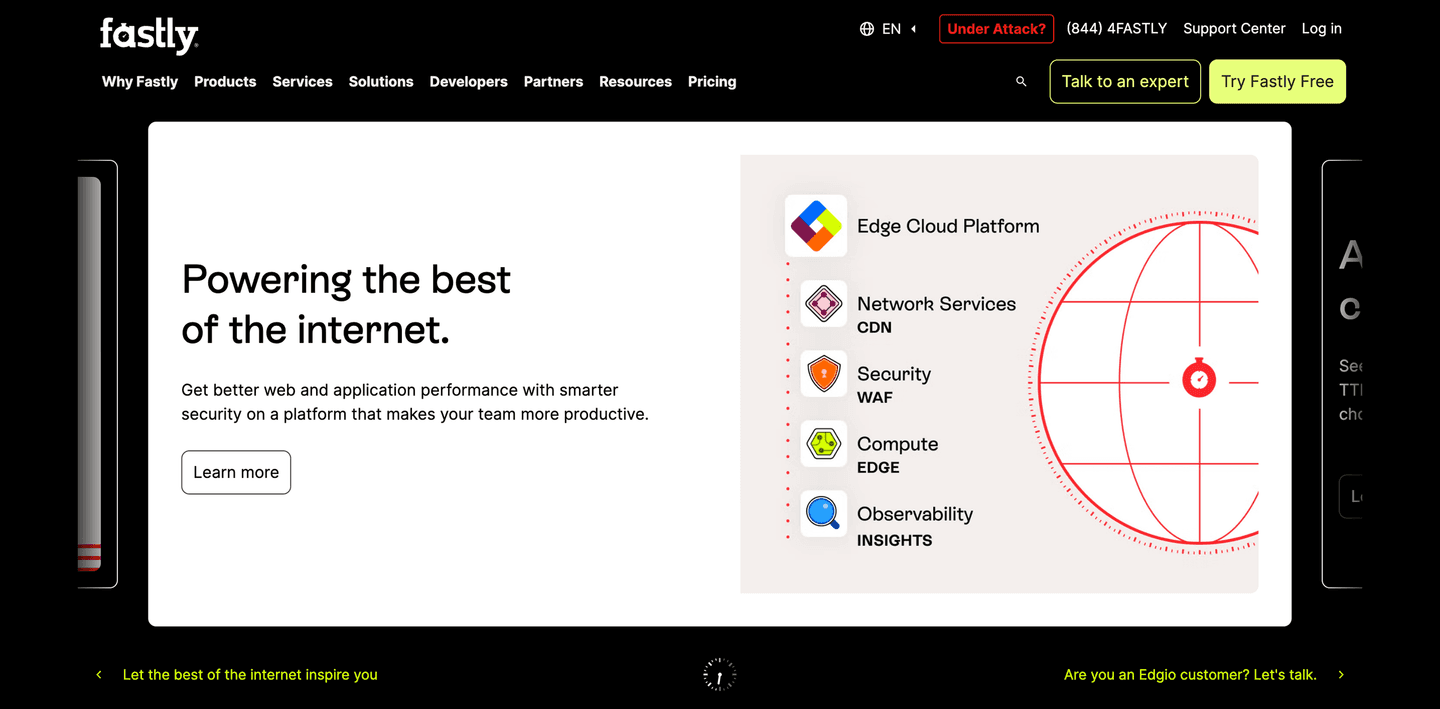Click the Compute label text
This screenshot has height=709, width=1440.
pos(897,444)
